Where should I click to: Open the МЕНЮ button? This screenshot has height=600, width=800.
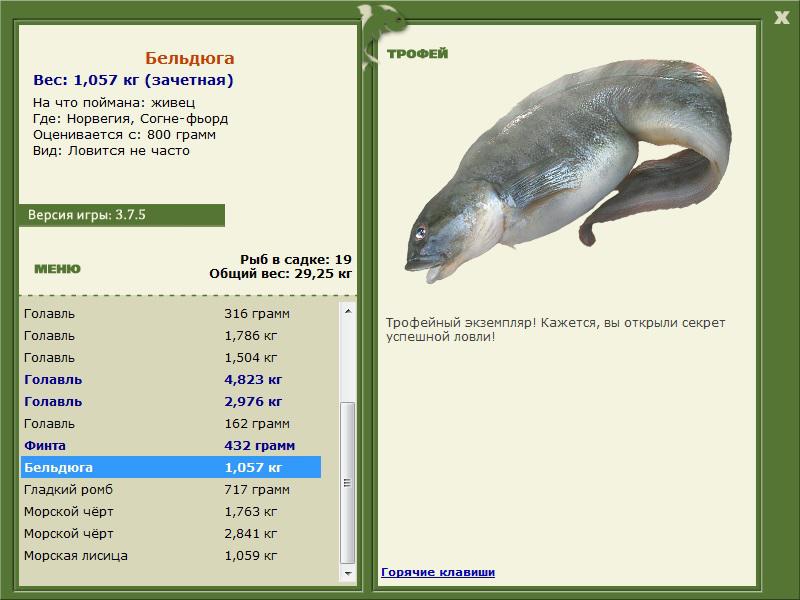57,269
